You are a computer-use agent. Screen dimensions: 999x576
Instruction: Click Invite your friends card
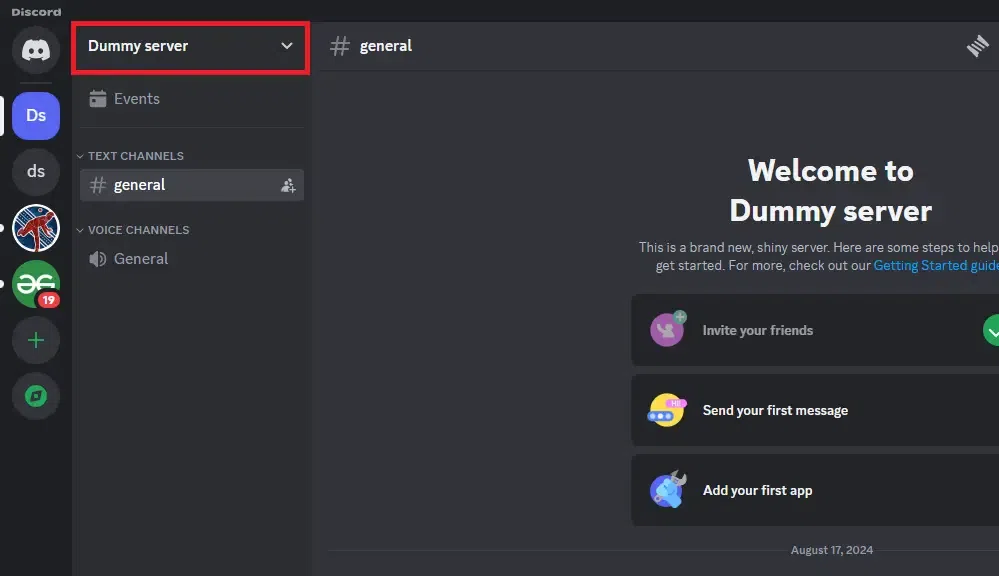click(x=815, y=330)
